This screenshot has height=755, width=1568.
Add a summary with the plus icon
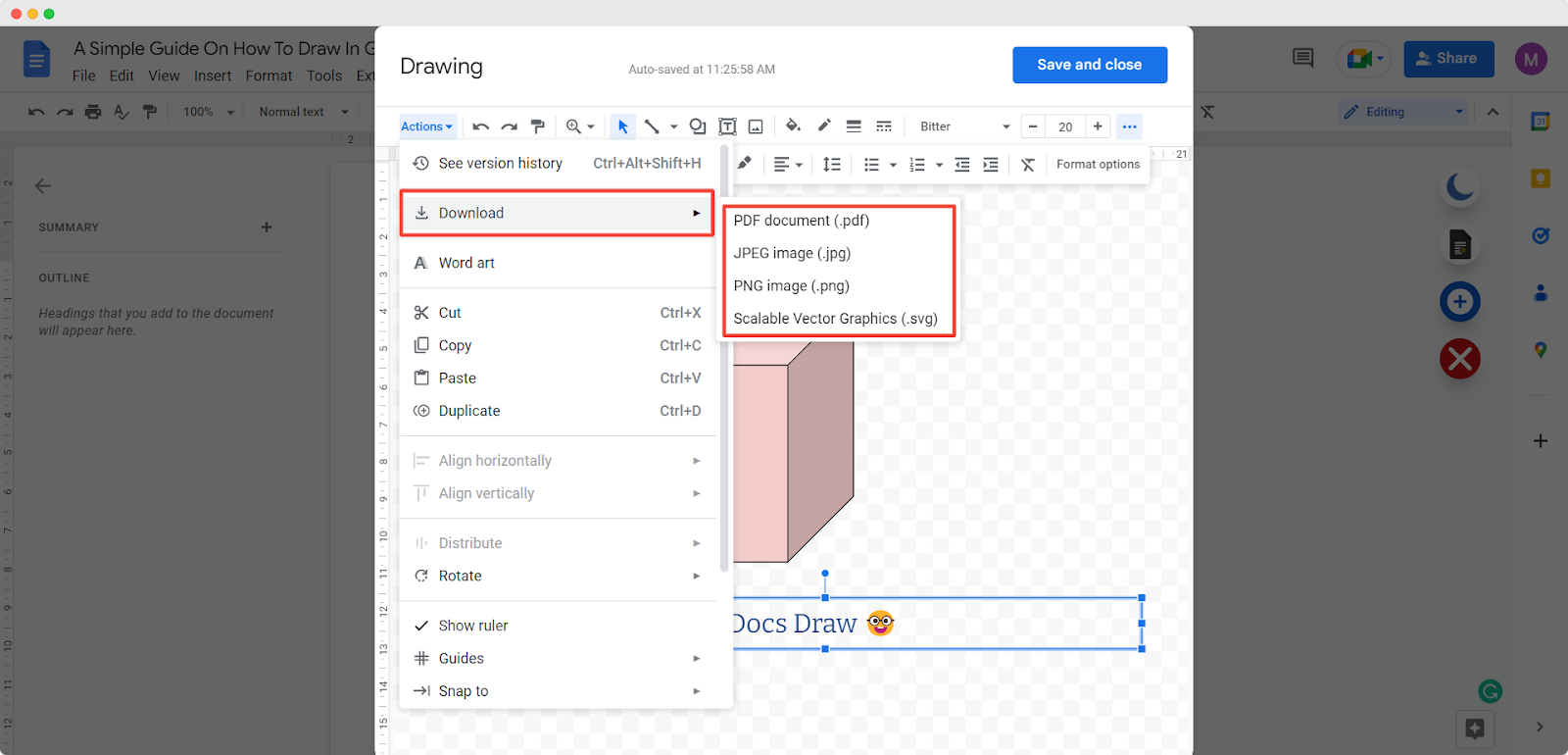point(267,227)
